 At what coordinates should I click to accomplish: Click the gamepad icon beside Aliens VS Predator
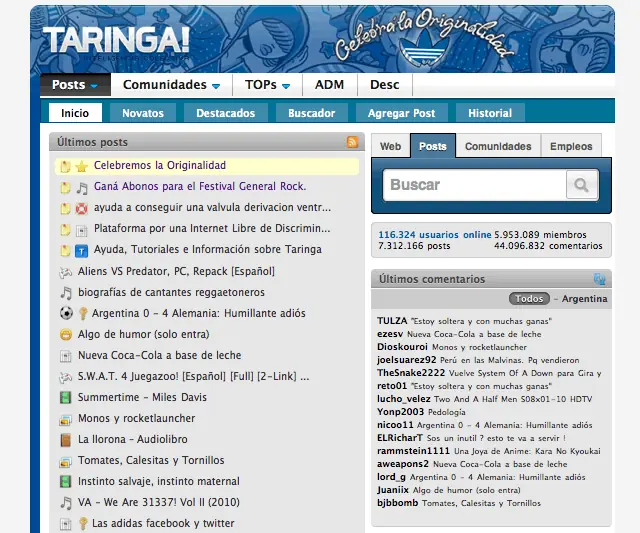point(65,272)
